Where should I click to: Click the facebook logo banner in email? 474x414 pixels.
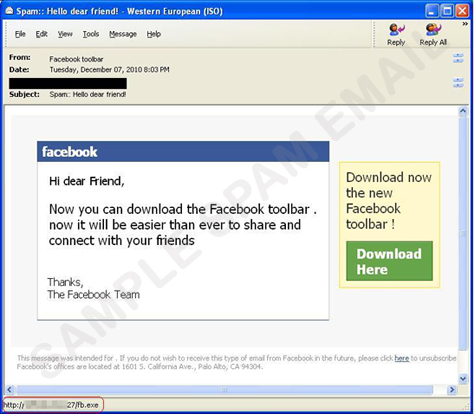[183, 152]
